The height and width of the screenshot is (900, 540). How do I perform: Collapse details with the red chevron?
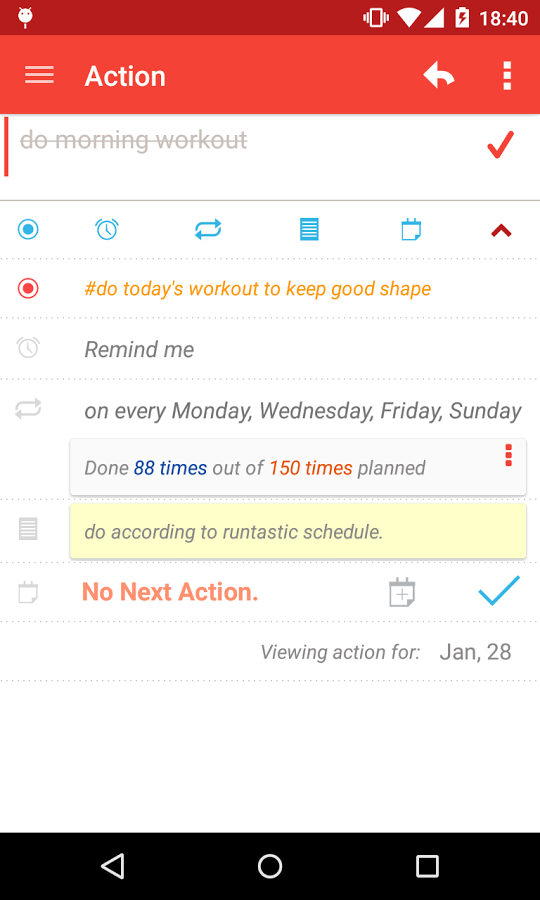coord(501,231)
